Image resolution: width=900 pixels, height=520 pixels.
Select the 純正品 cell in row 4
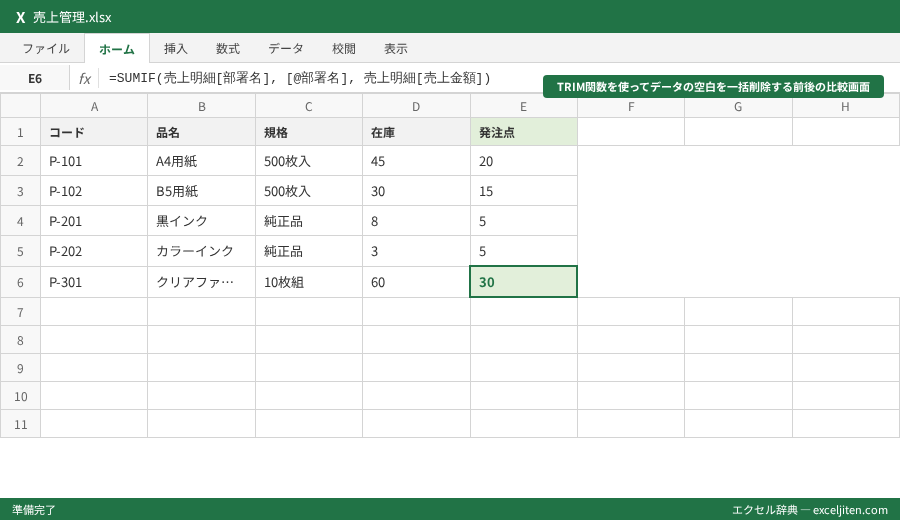(309, 221)
